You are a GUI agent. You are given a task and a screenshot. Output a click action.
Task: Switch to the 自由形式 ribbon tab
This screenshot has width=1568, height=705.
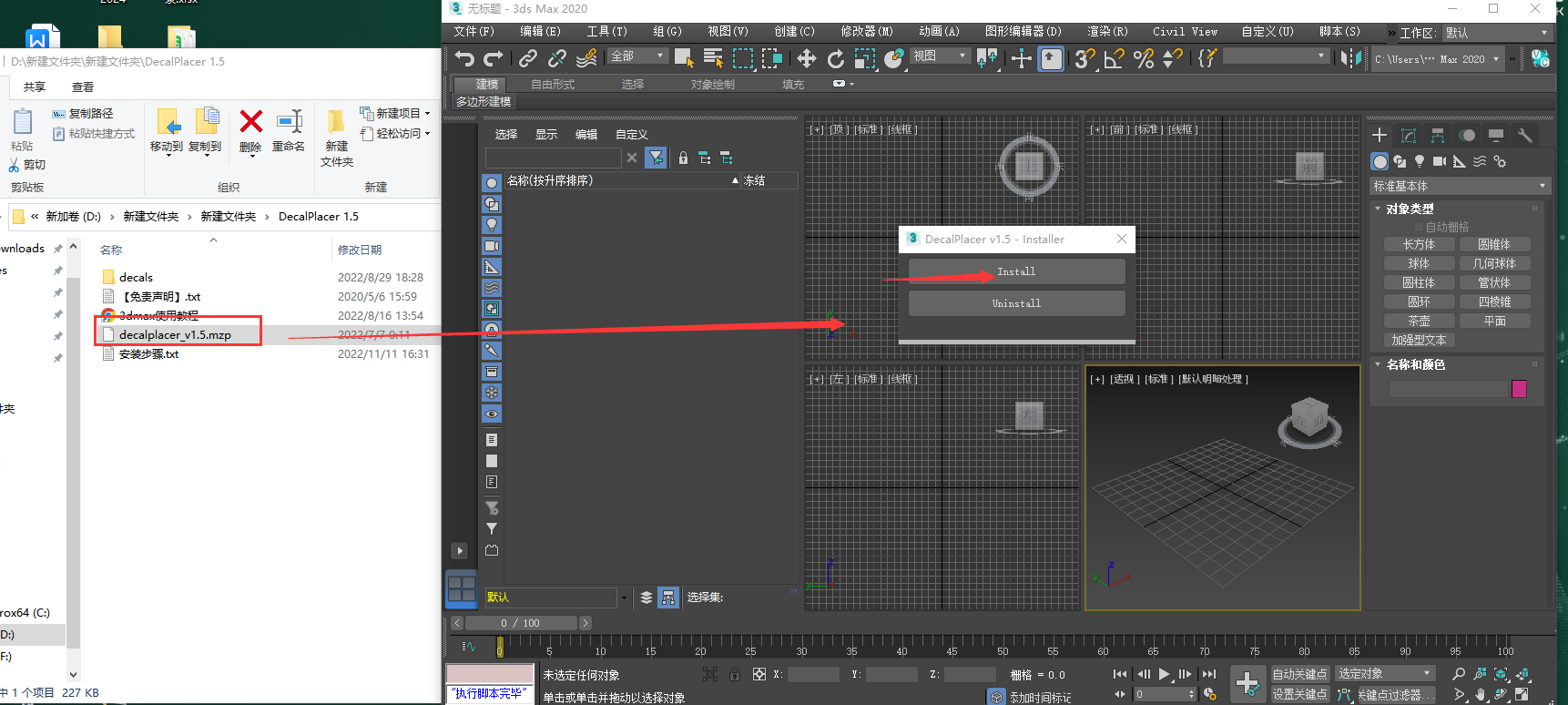click(x=552, y=84)
